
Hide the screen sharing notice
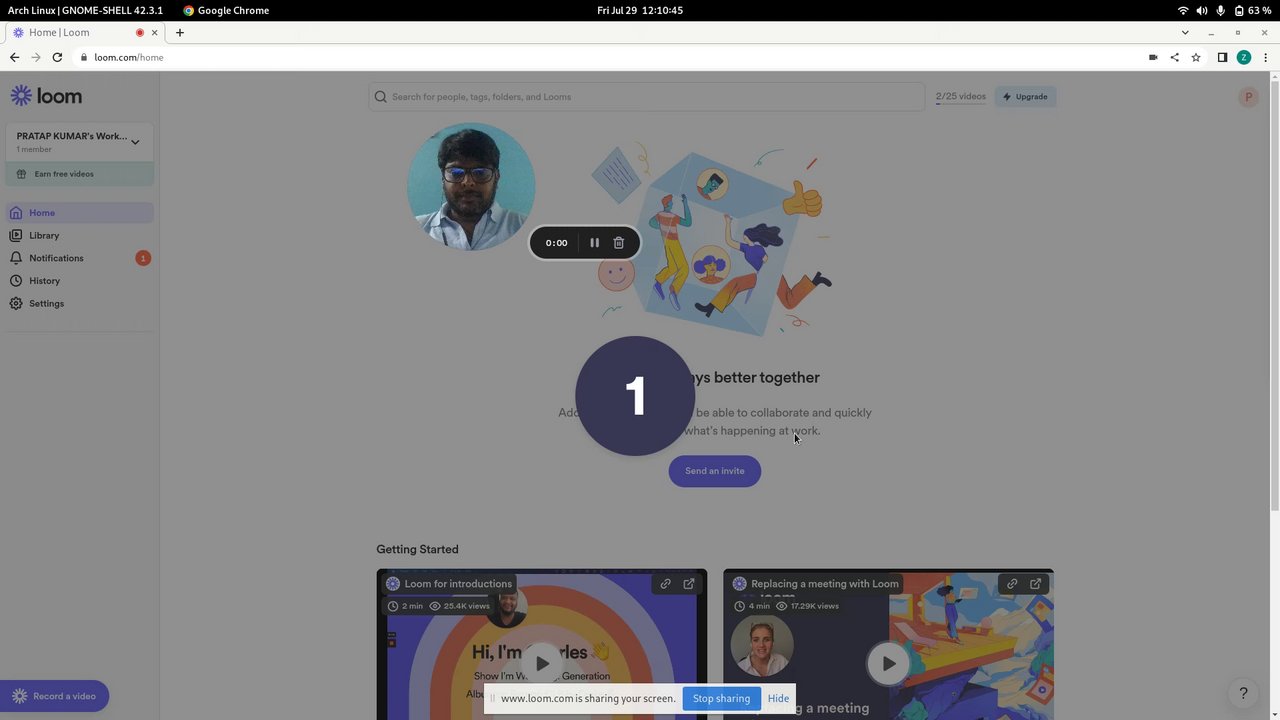(x=778, y=698)
